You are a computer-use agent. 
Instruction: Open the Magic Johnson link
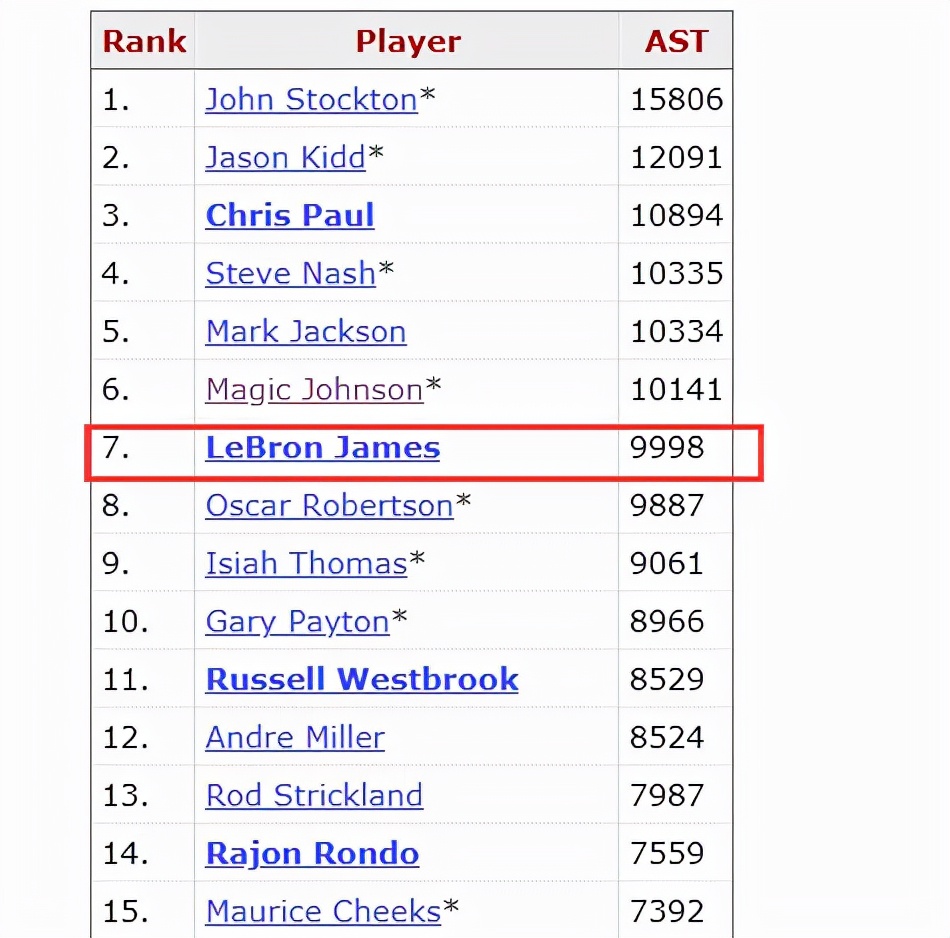314,389
